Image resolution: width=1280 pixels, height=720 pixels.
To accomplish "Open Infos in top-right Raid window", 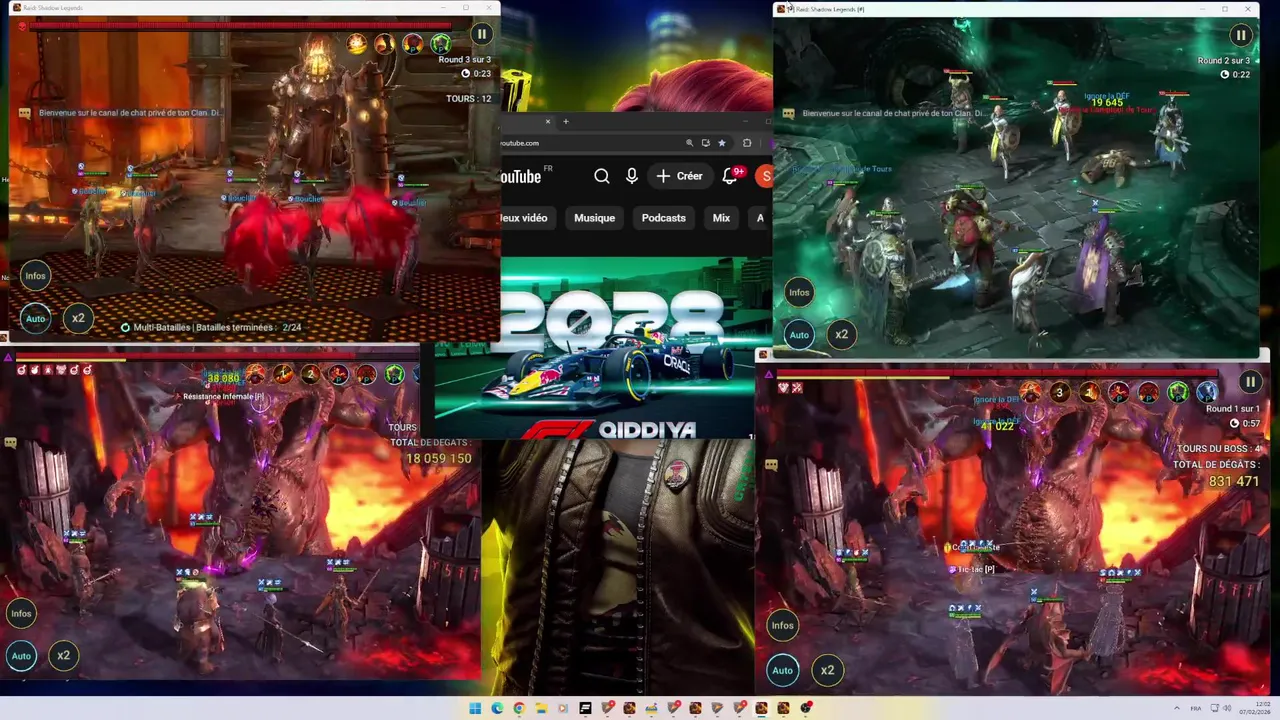I will [799, 292].
